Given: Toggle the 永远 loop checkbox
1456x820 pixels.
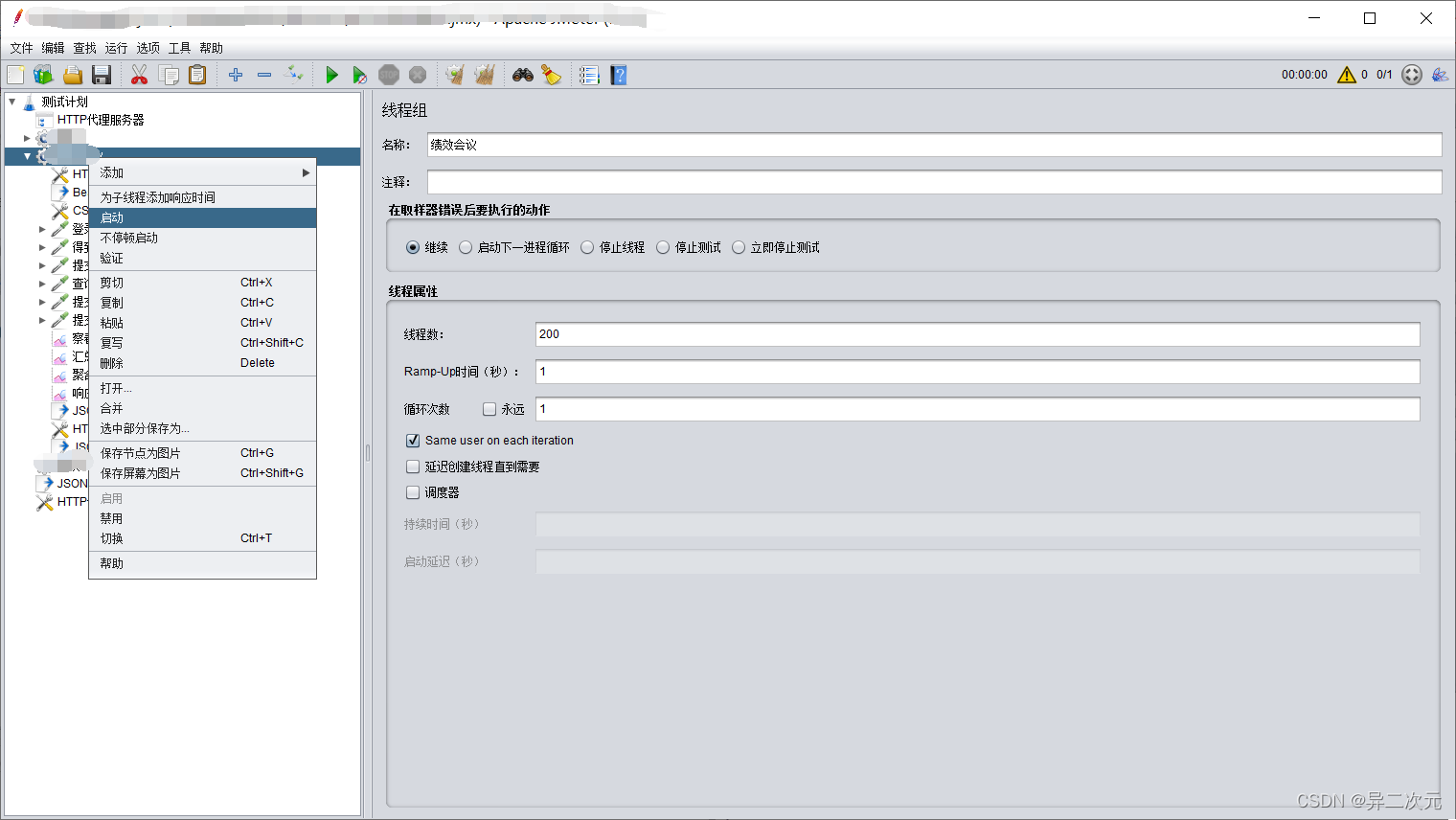Looking at the screenshot, I should pos(489,409).
